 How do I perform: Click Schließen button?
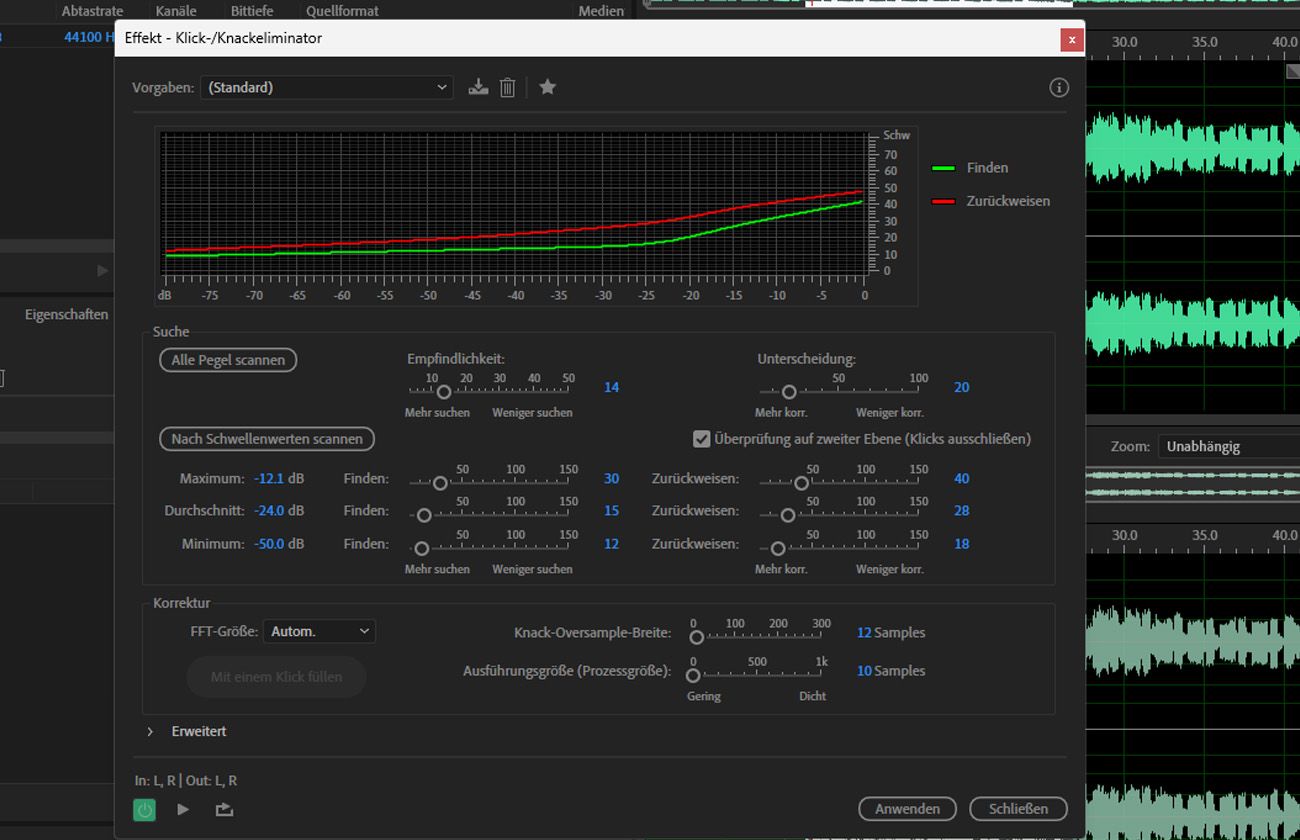tap(1018, 809)
